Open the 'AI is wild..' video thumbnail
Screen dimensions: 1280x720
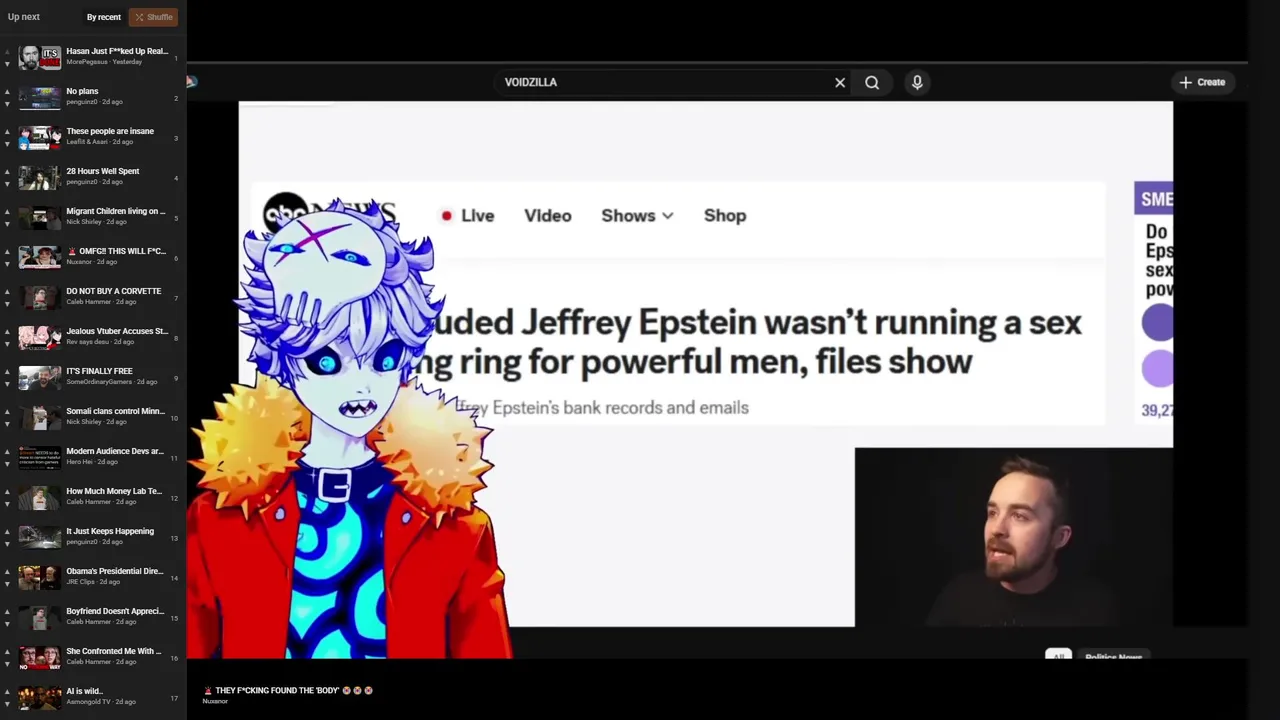click(40, 697)
